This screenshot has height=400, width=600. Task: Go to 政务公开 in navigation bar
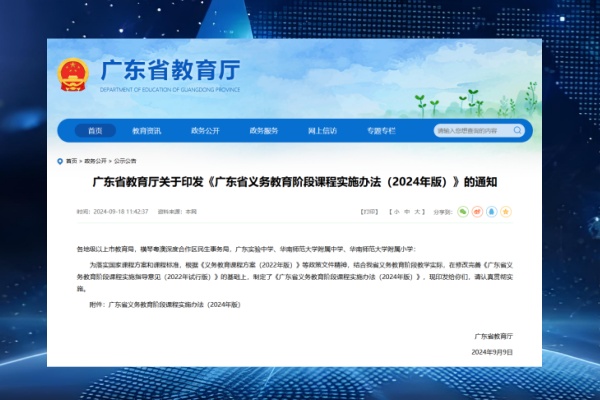coord(205,131)
